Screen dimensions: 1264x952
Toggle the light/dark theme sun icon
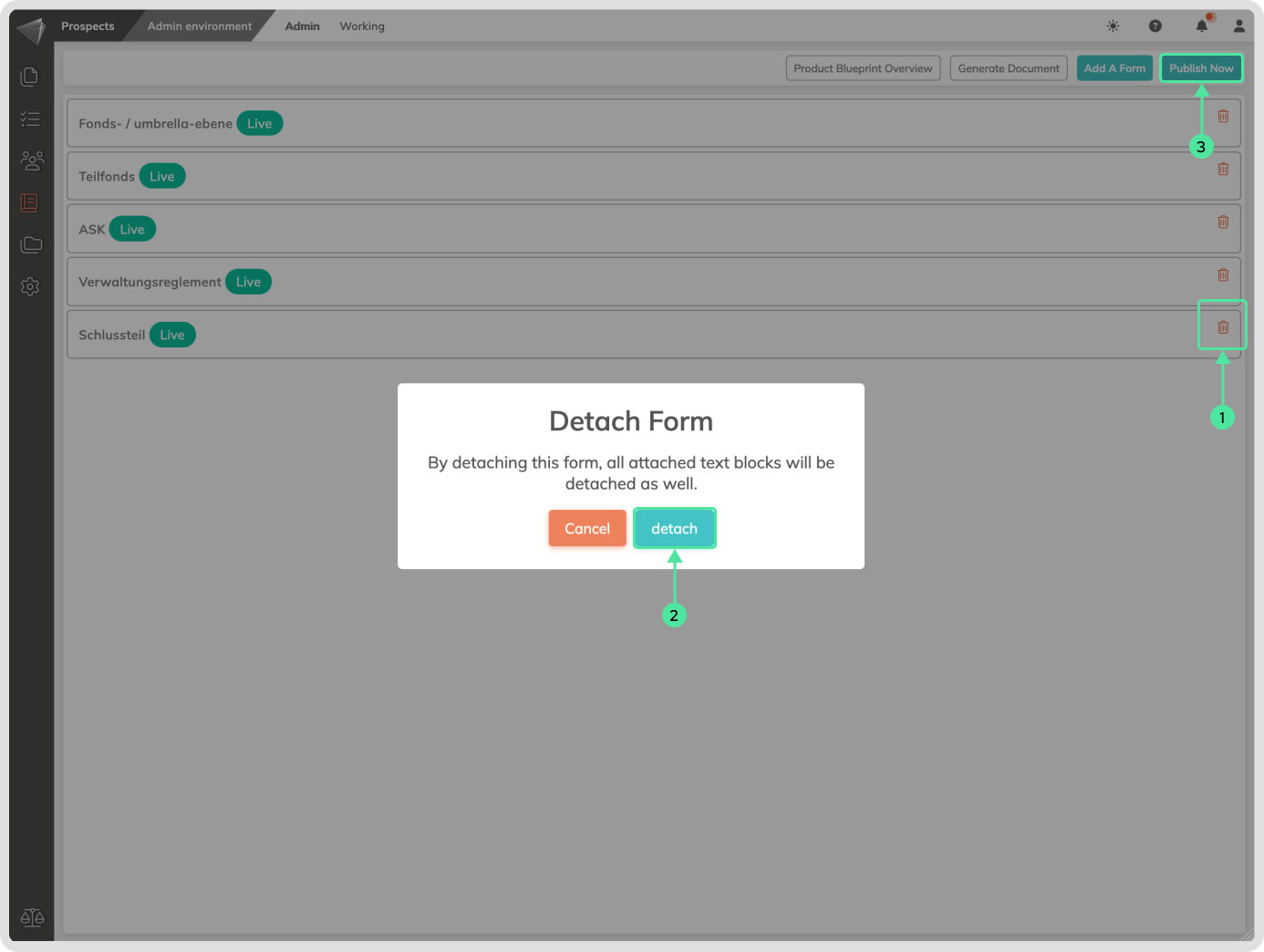(x=1113, y=26)
